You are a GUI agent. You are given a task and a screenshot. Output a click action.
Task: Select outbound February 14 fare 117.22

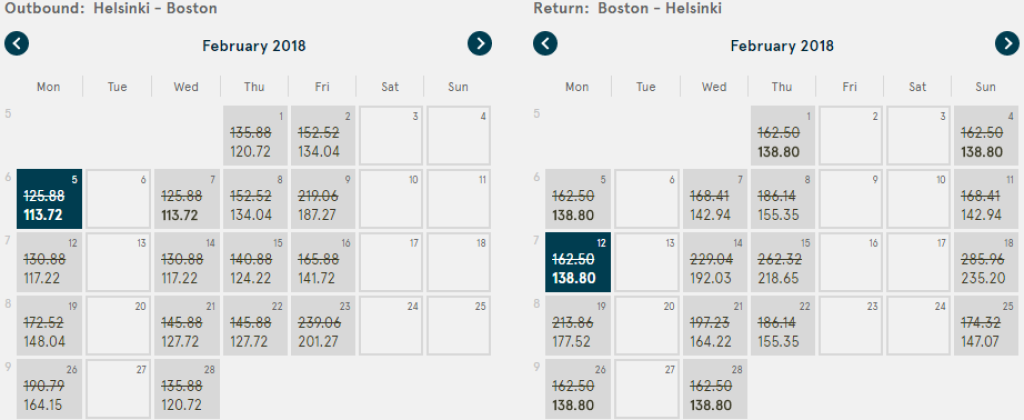point(187,263)
